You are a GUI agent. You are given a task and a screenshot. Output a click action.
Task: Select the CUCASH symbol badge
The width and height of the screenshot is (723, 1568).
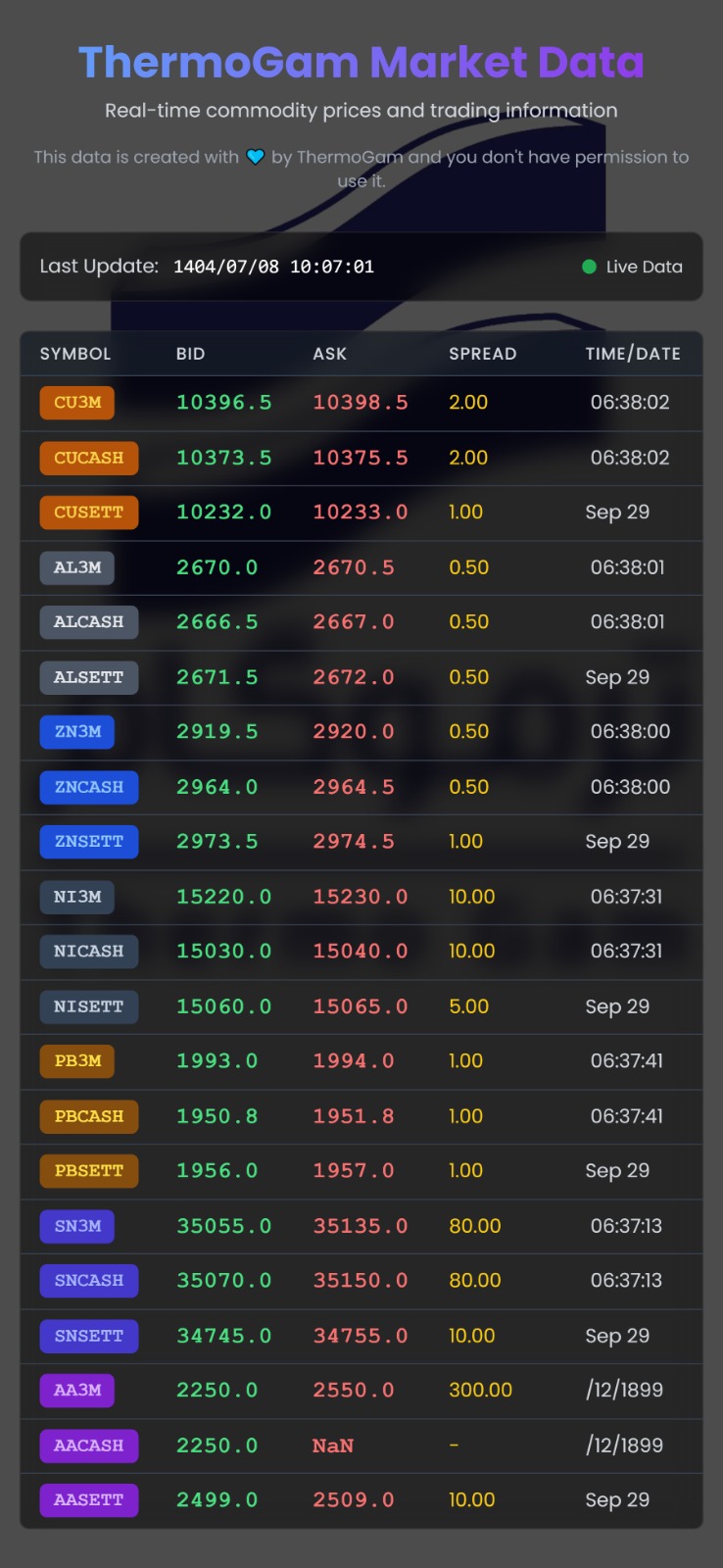pyautogui.click(x=89, y=458)
